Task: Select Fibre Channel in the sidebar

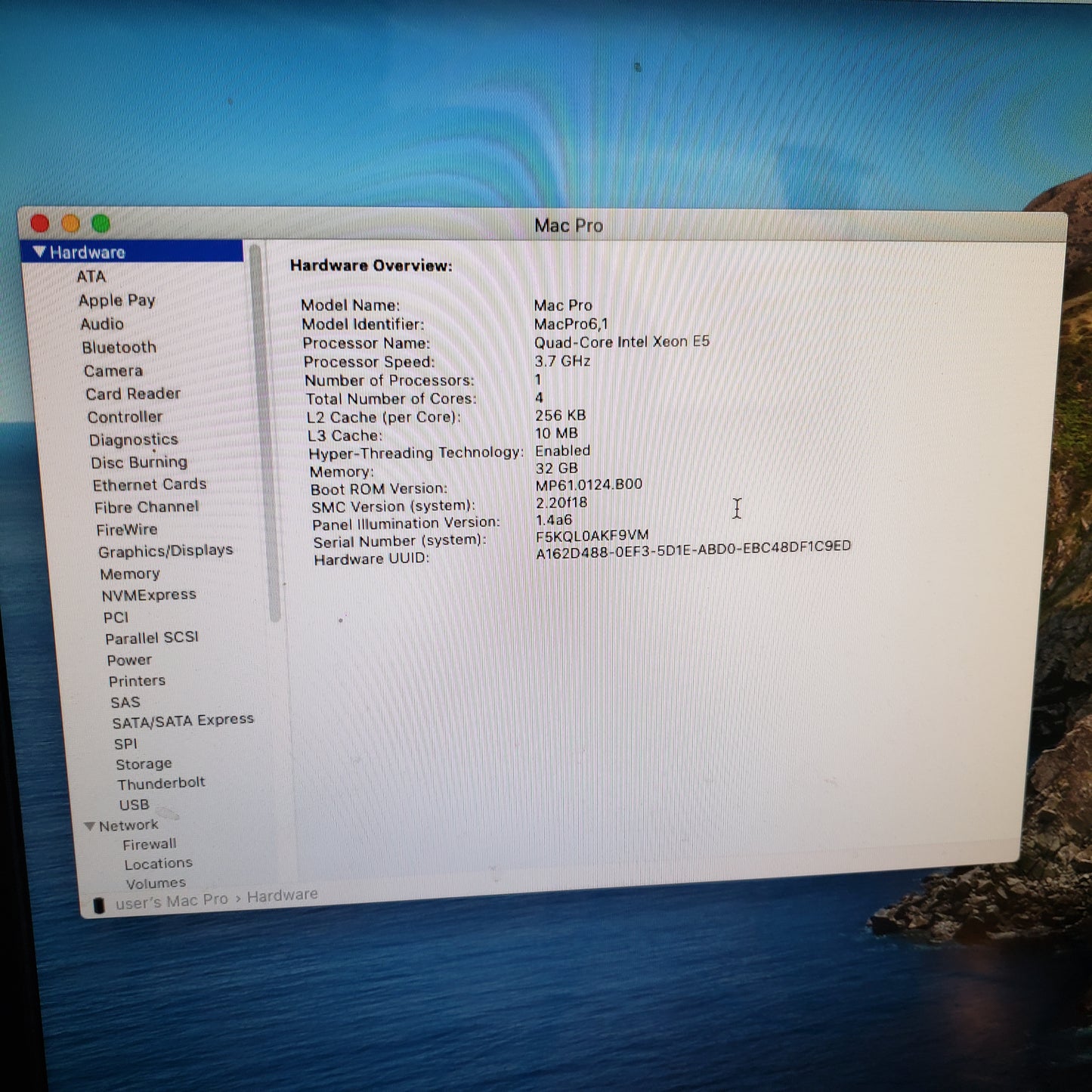Action: tap(147, 507)
